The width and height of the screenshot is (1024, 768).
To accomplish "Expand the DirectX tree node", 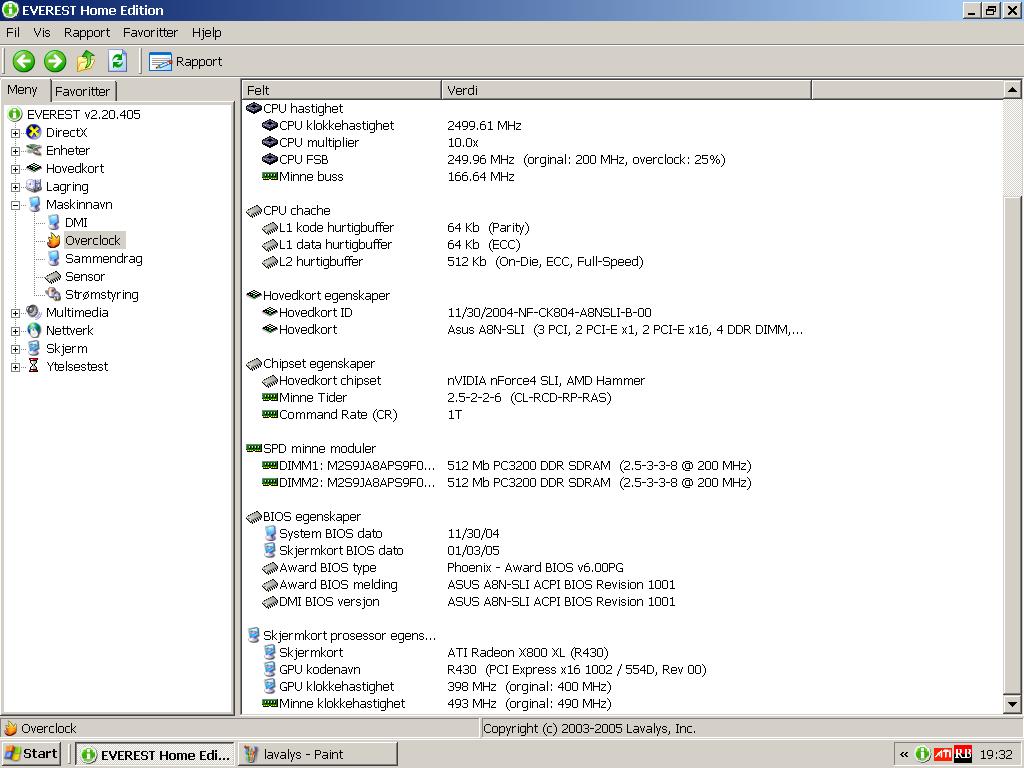I will 15,133.
